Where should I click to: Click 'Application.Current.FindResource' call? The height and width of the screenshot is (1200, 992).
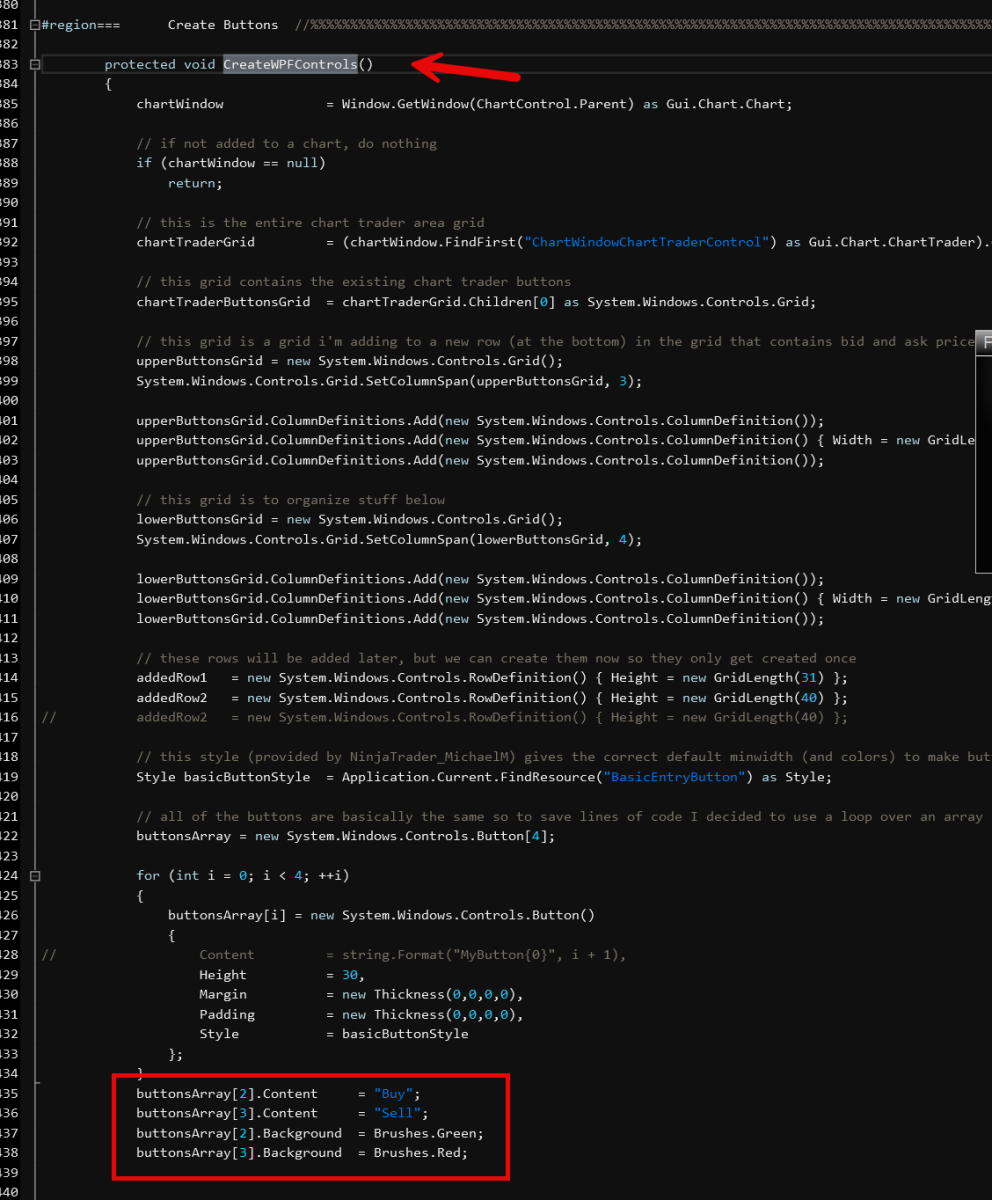click(x=470, y=777)
